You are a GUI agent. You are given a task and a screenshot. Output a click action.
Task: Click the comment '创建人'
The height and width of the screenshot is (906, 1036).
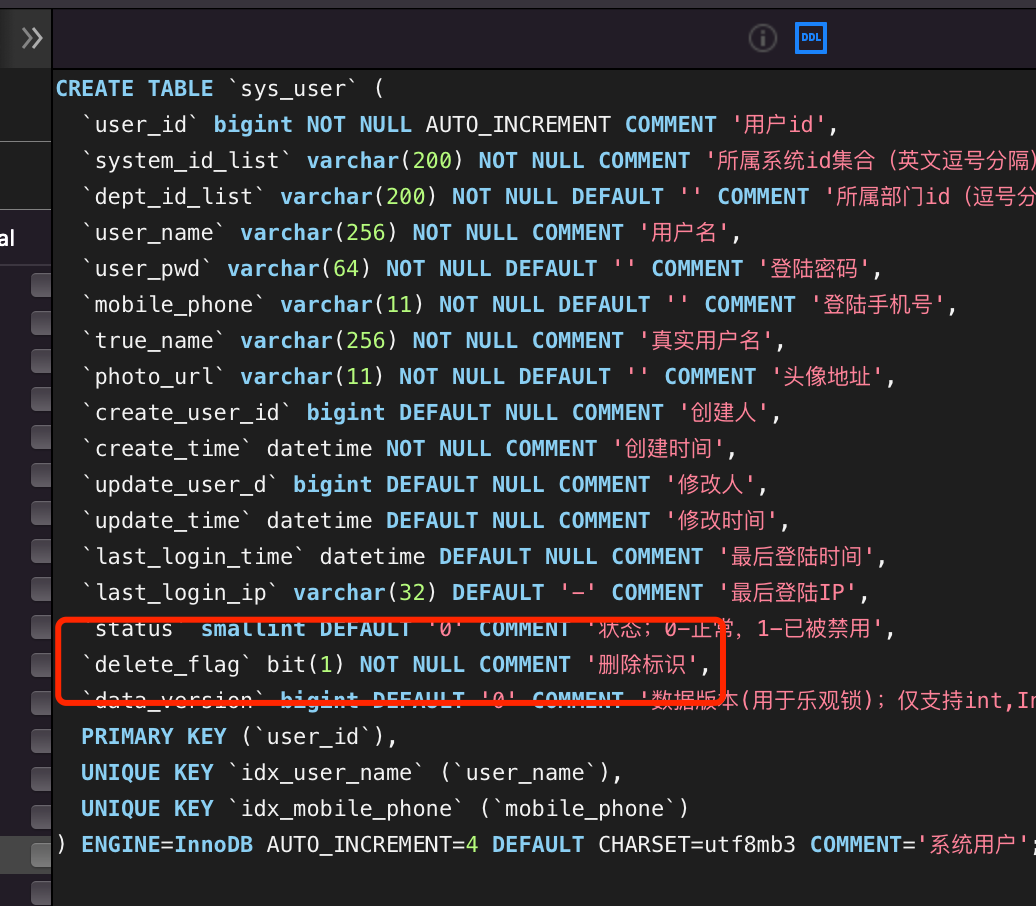[723, 412]
